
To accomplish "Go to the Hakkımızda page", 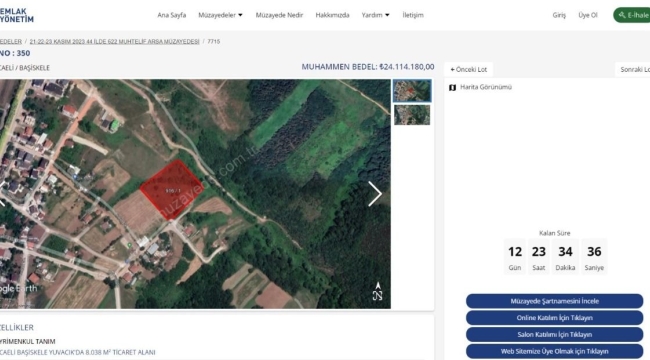I will [332, 15].
